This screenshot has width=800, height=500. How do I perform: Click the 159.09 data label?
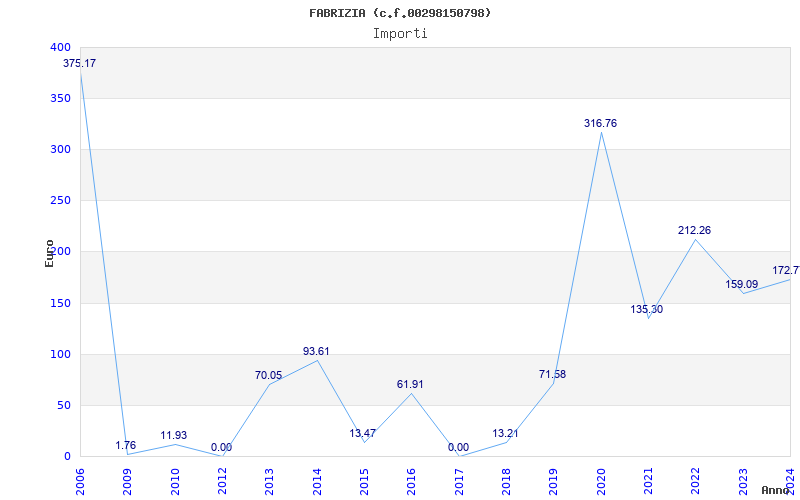(x=742, y=284)
